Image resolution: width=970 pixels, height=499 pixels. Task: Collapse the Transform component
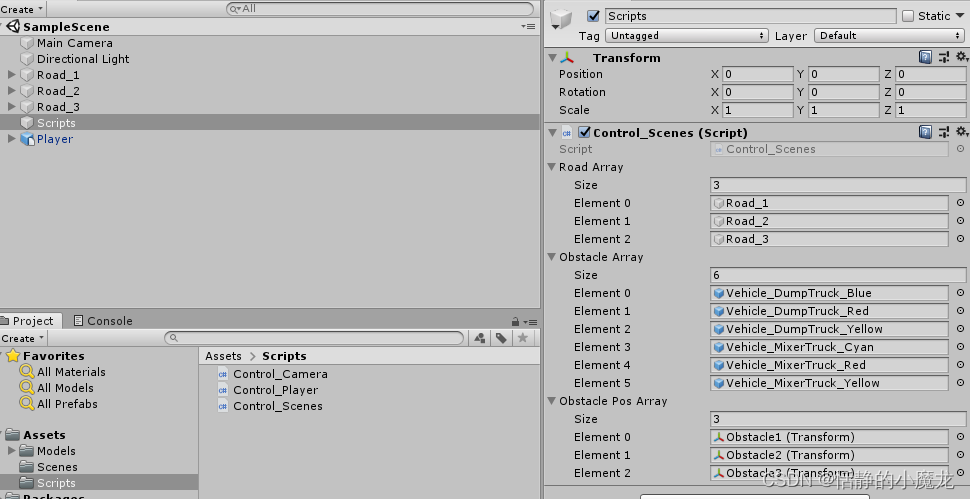coord(552,58)
